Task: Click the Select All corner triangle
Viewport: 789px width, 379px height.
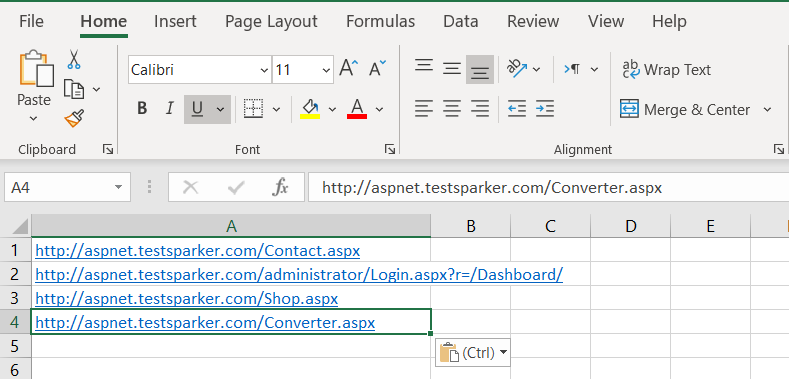Action: (19, 226)
